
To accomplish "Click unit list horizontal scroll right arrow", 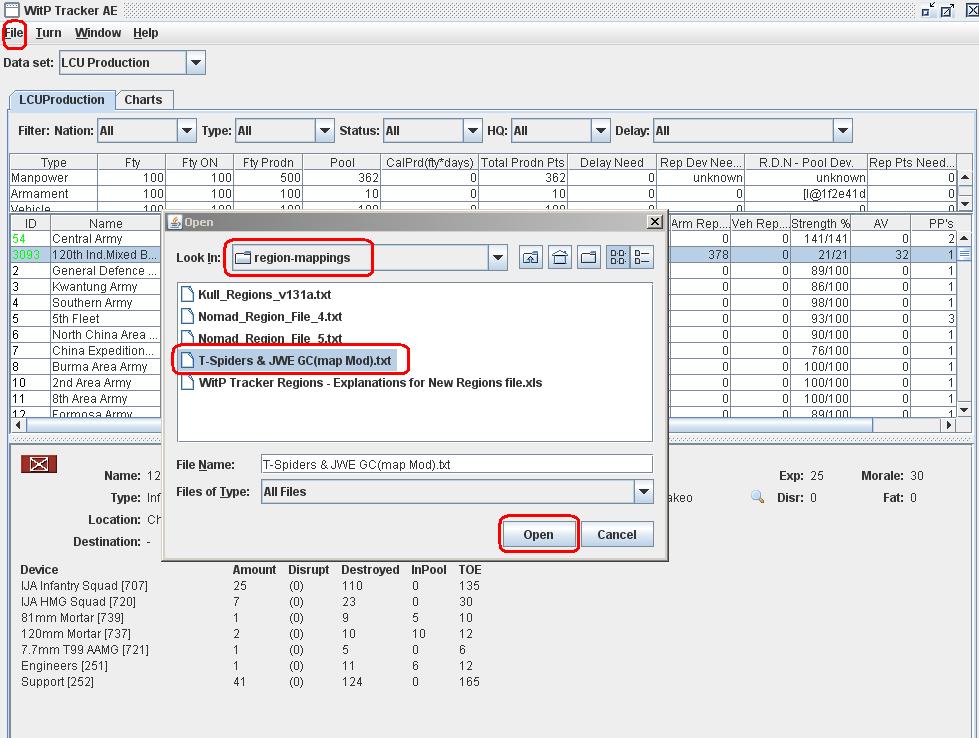I will tap(948, 425).
